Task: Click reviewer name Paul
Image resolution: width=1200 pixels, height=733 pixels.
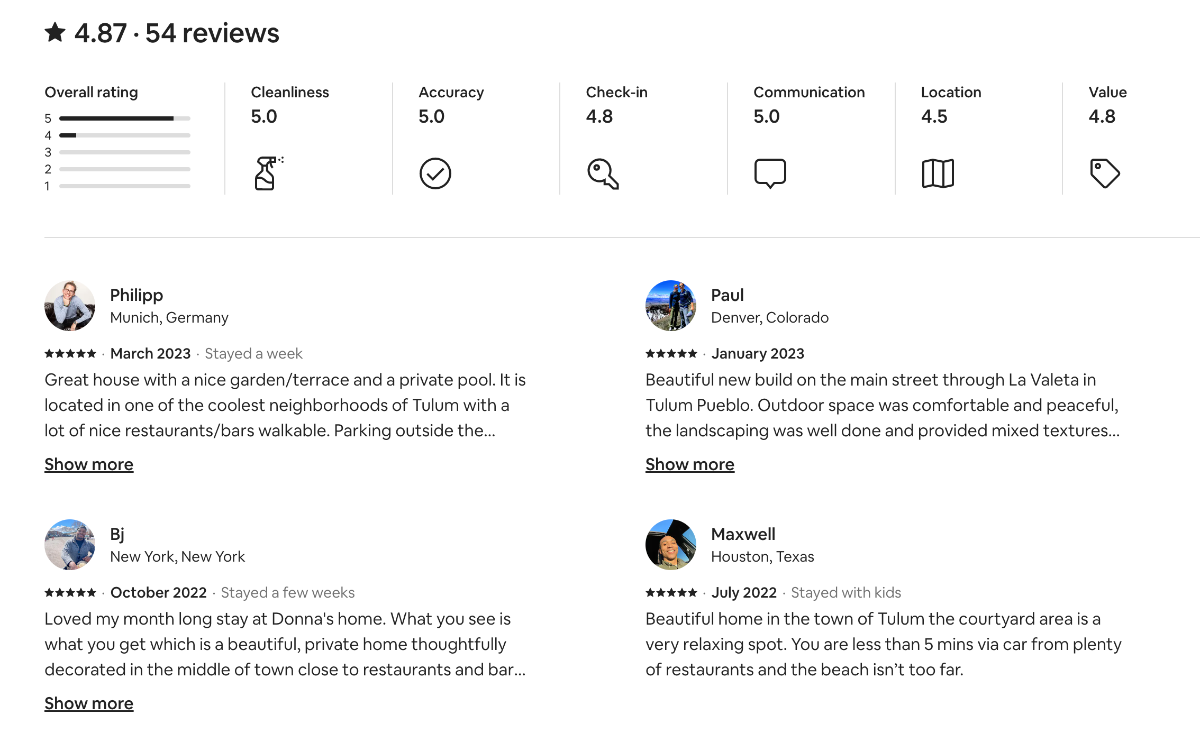Action: click(727, 295)
